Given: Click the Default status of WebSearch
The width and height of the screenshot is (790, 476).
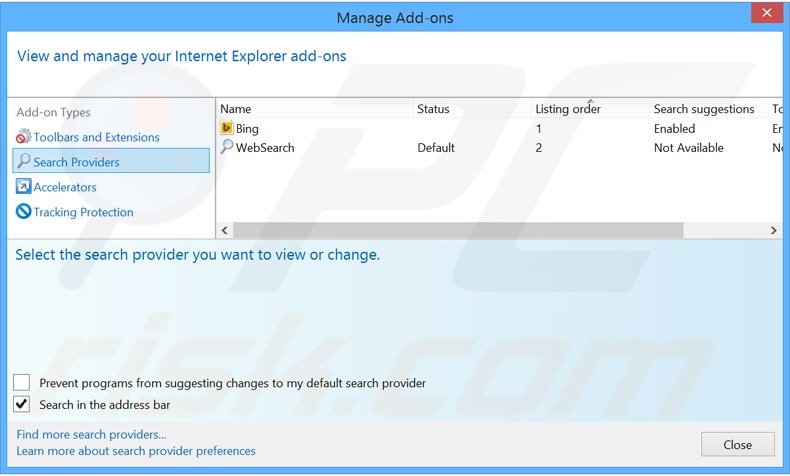Looking at the screenshot, I should click(436, 148).
